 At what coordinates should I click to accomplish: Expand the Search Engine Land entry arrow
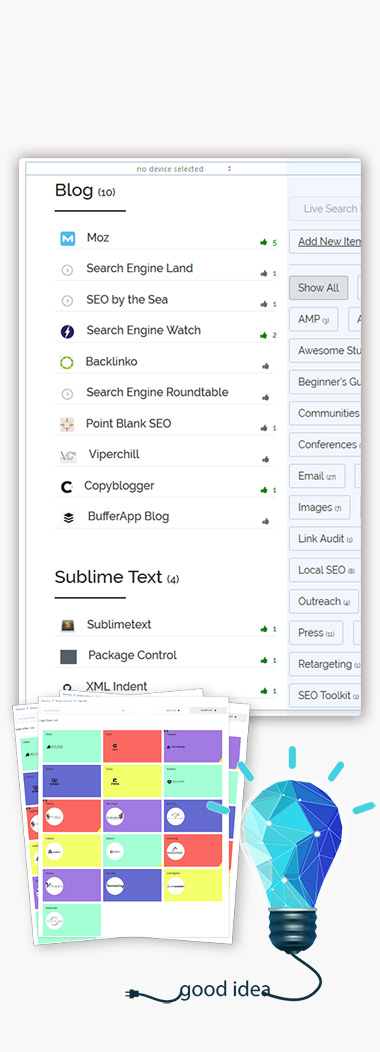67,270
